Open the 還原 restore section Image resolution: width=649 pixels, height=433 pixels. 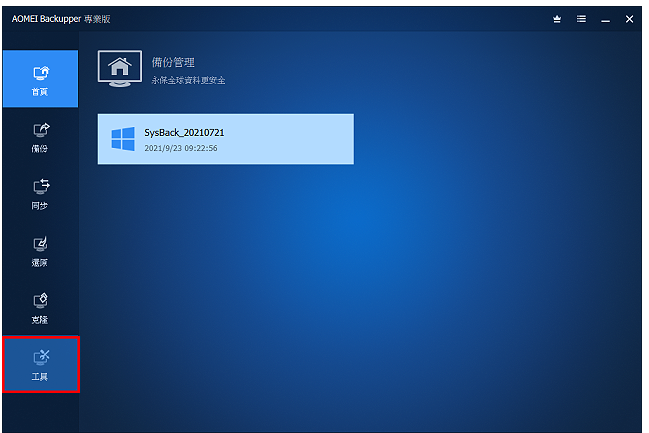pos(40,251)
